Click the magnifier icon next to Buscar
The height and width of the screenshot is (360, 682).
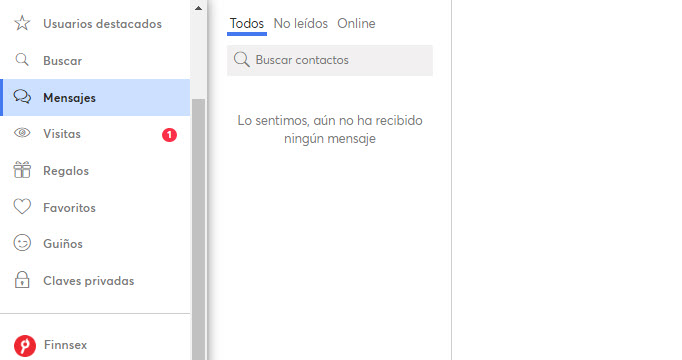point(22,60)
